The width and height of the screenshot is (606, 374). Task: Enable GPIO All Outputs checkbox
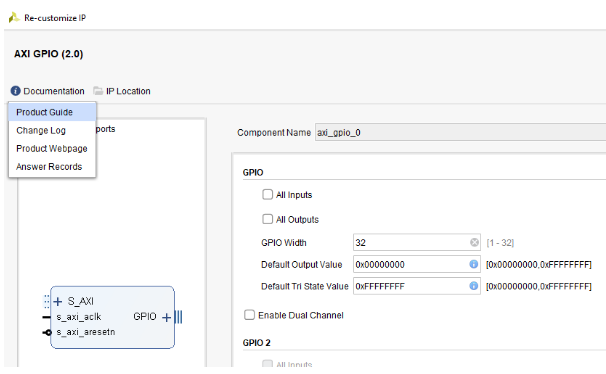(x=267, y=219)
